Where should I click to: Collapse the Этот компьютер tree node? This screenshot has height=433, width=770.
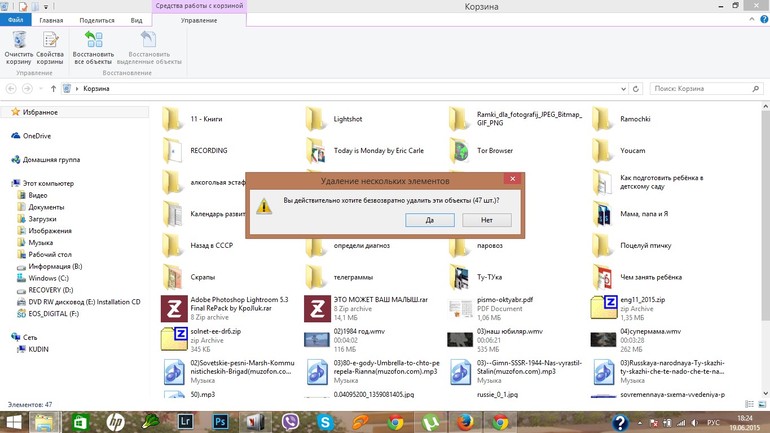pos(6,184)
